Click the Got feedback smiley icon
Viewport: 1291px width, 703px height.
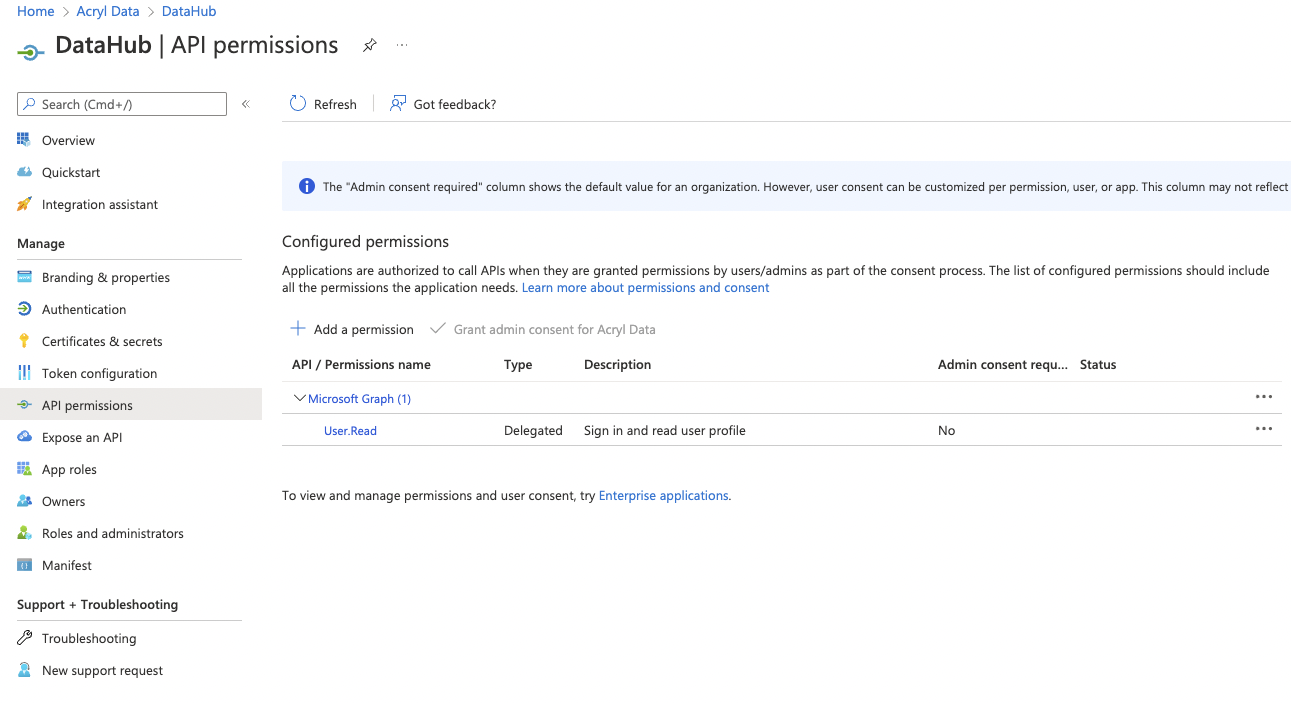(x=397, y=103)
